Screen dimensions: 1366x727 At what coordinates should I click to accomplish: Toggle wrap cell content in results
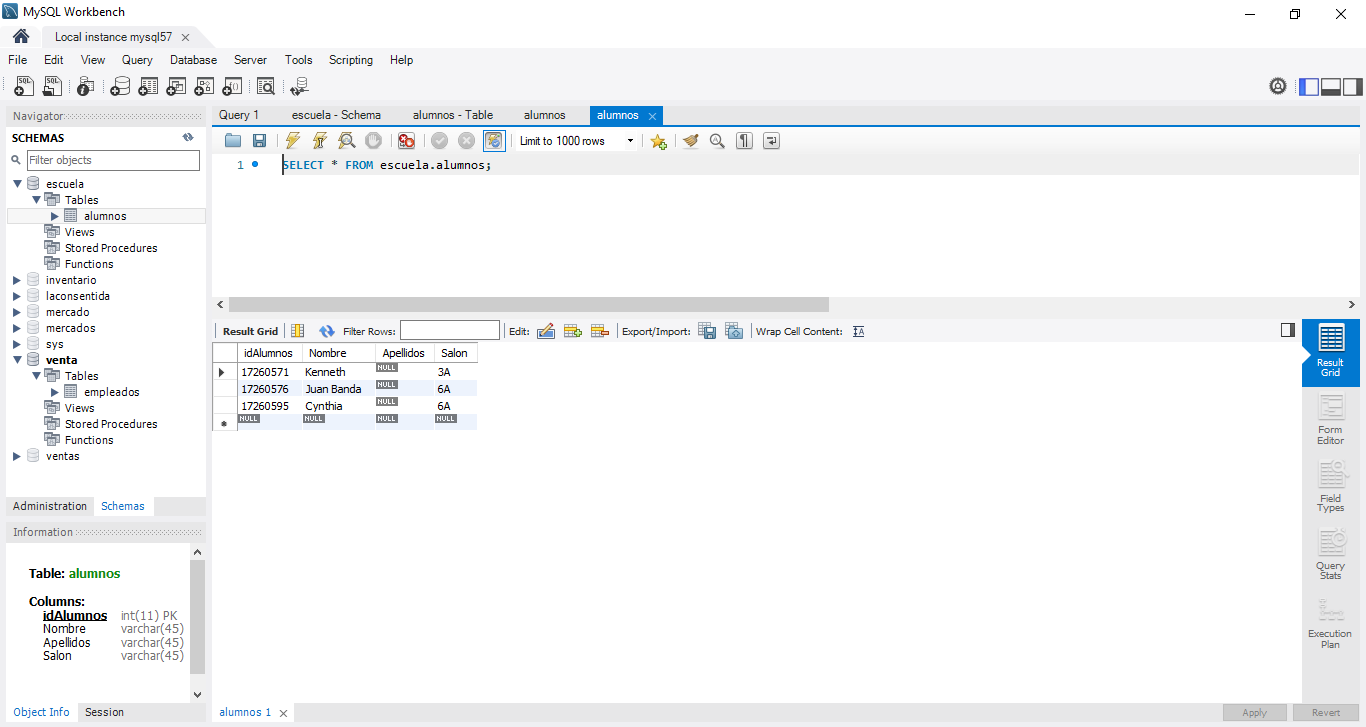[858, 331]
